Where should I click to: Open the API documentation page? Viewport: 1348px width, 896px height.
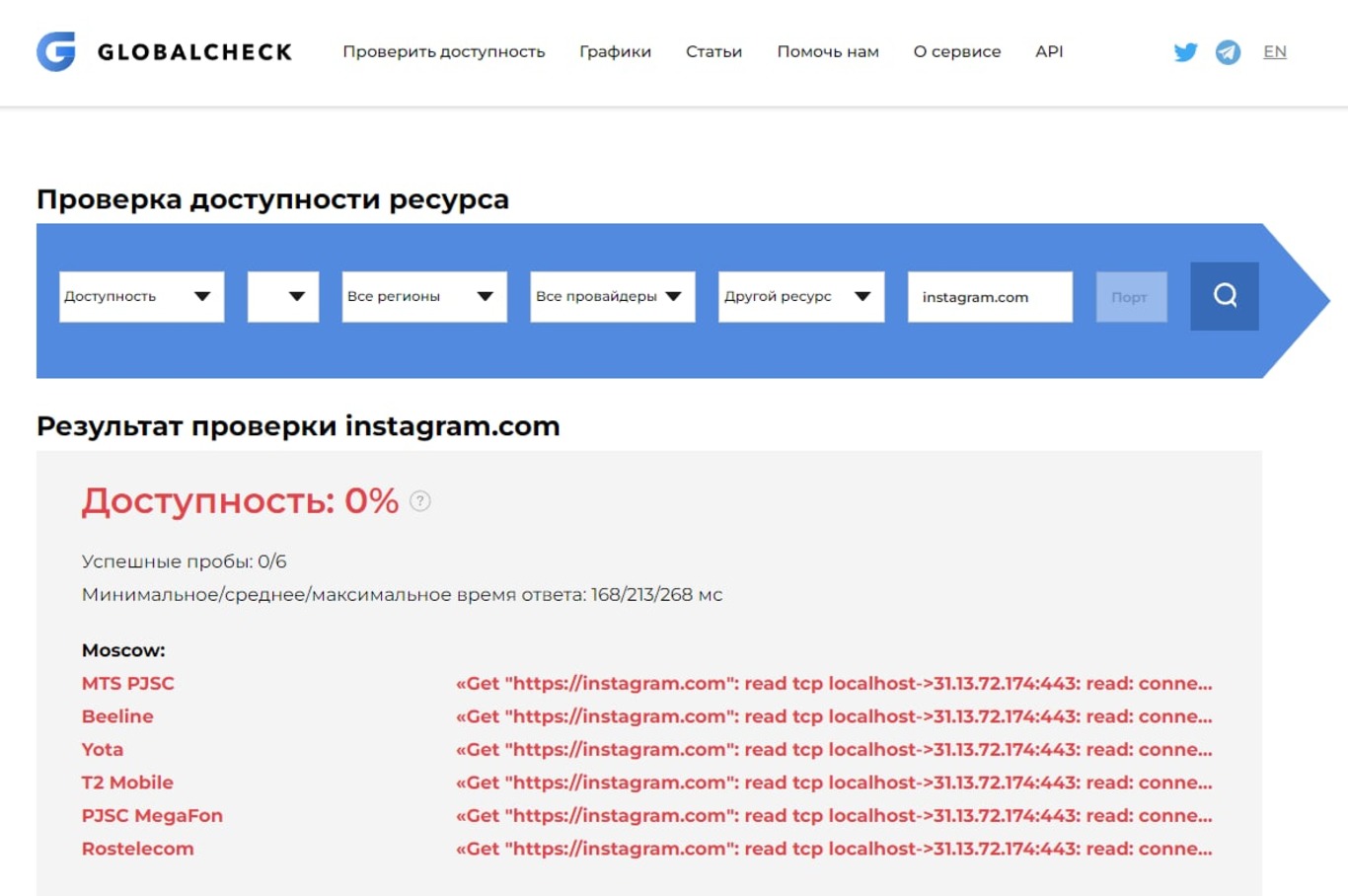tap(1048, 51)
